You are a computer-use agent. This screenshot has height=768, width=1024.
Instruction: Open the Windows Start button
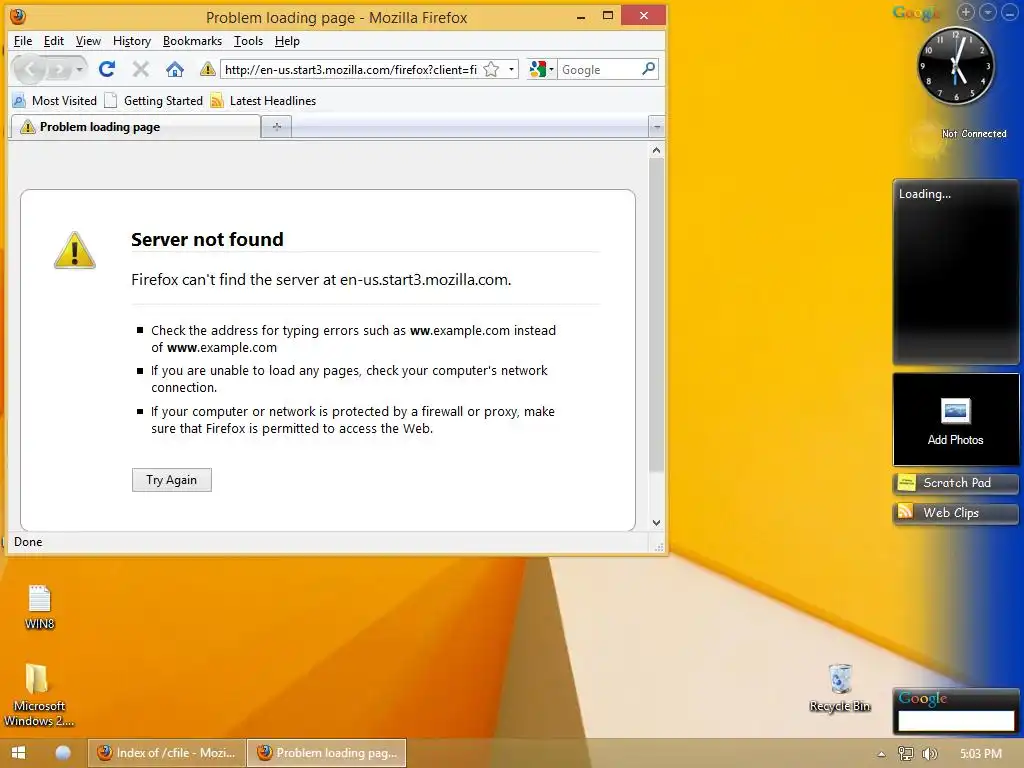click(x=18, y=752)
